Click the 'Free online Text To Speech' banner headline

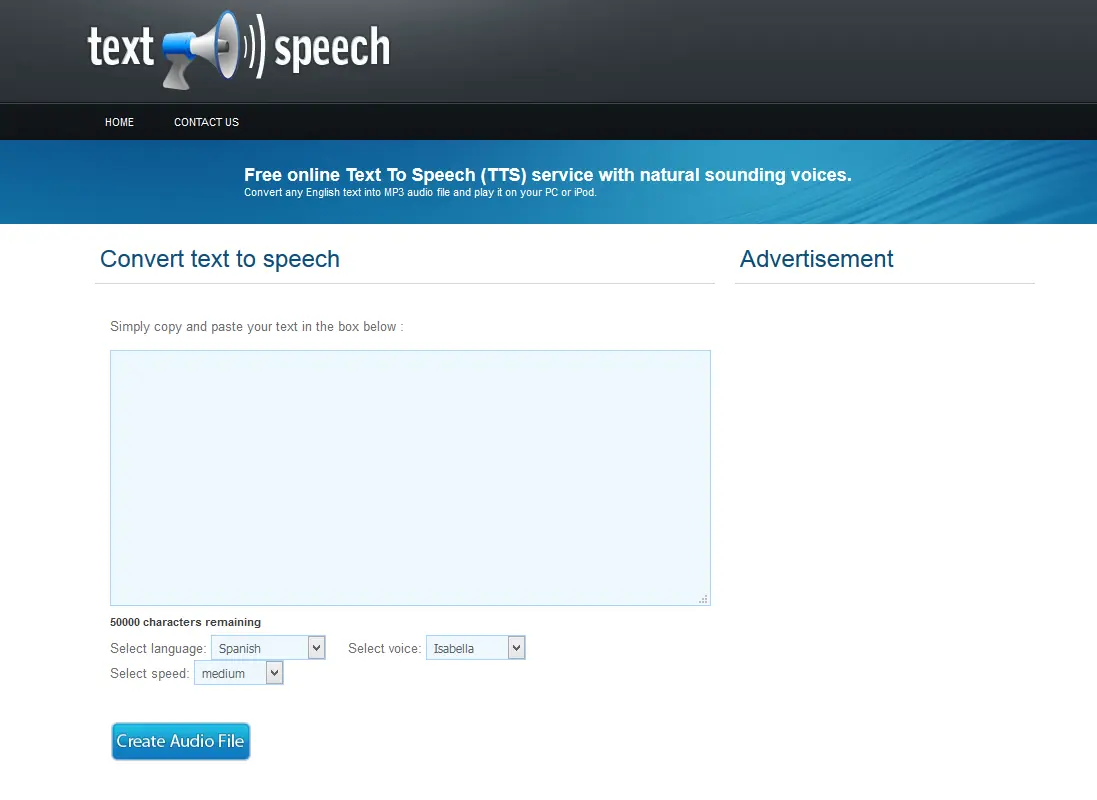(x=548, y=175)
